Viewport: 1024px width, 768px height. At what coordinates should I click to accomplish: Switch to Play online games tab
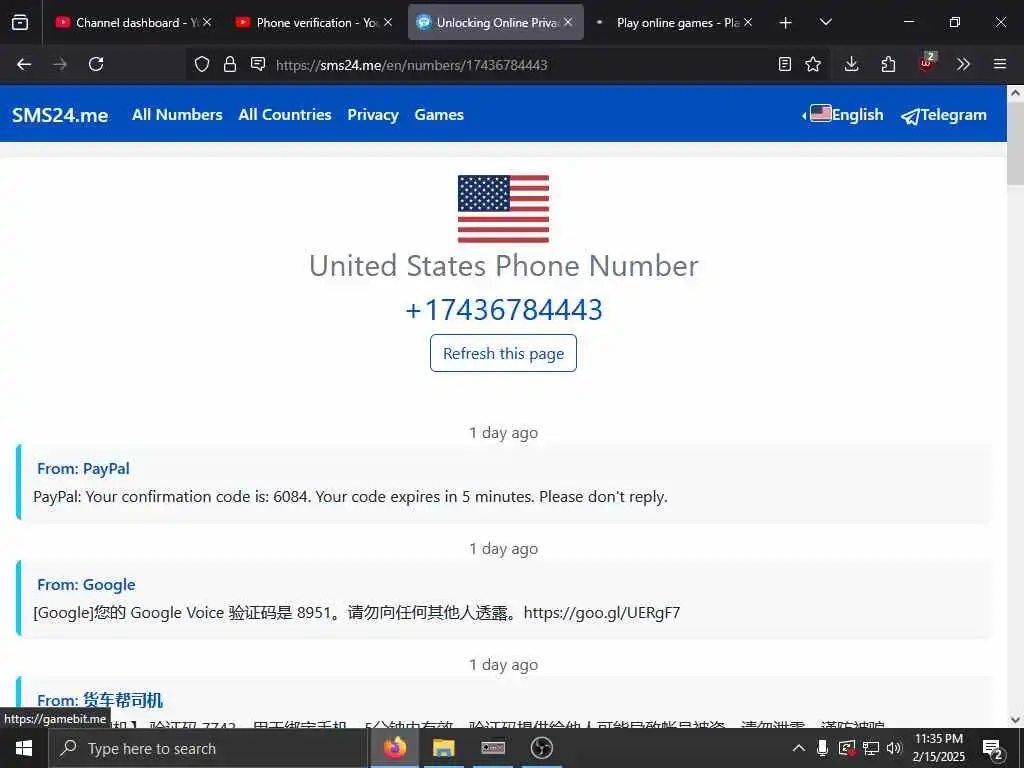[x=676, y=23]
